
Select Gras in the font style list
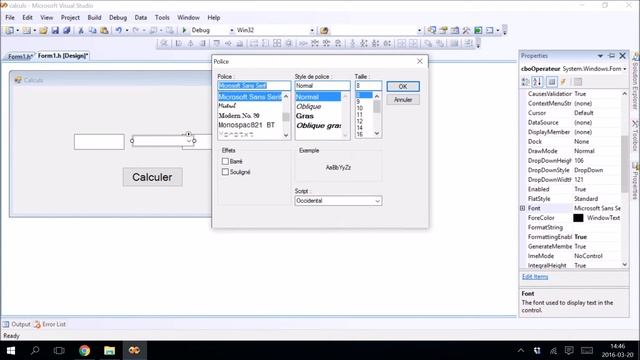[305, 116]
